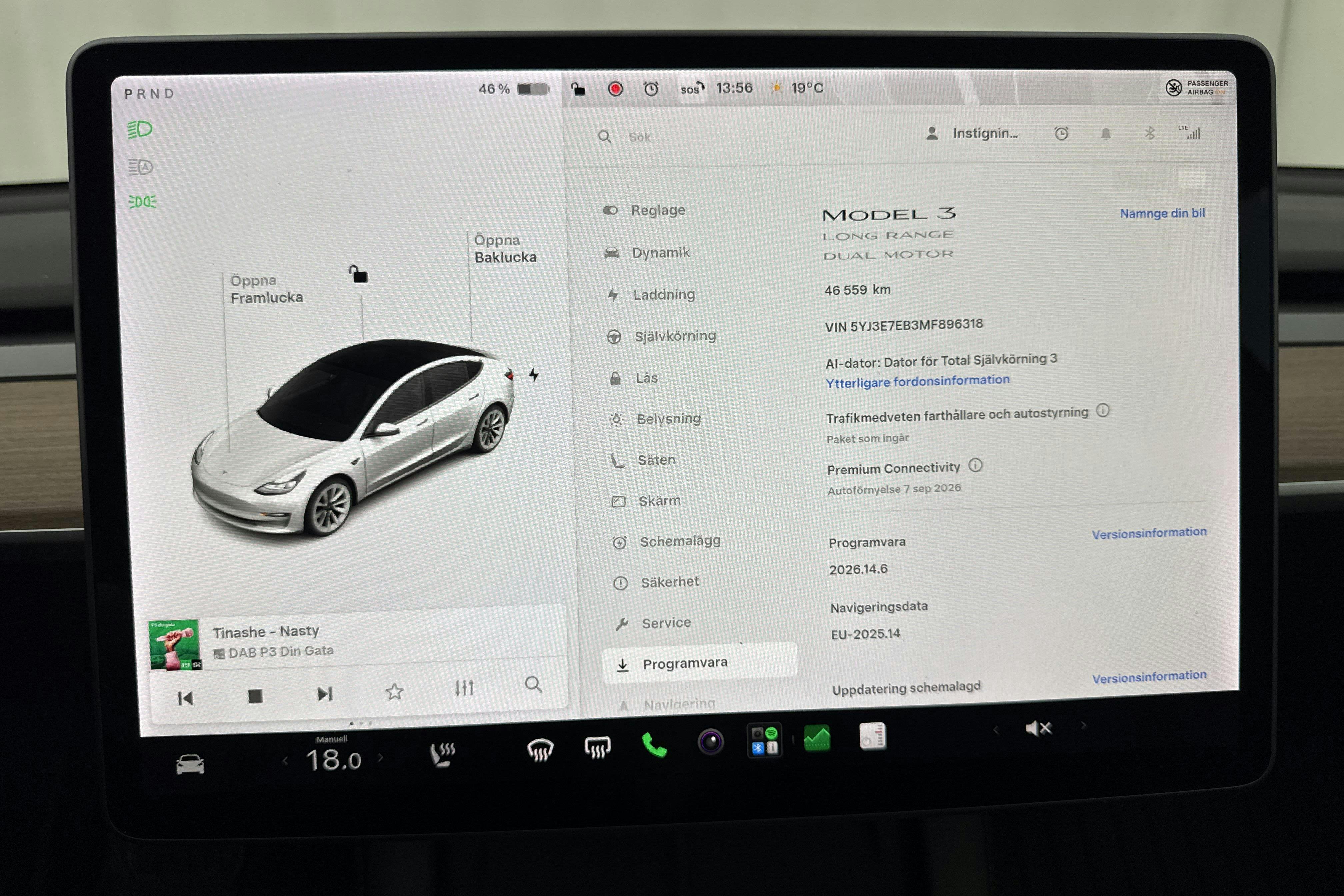This screenshot has width=1344, height=896.
Task: Open media search magnifier
Action: point(533,684)
